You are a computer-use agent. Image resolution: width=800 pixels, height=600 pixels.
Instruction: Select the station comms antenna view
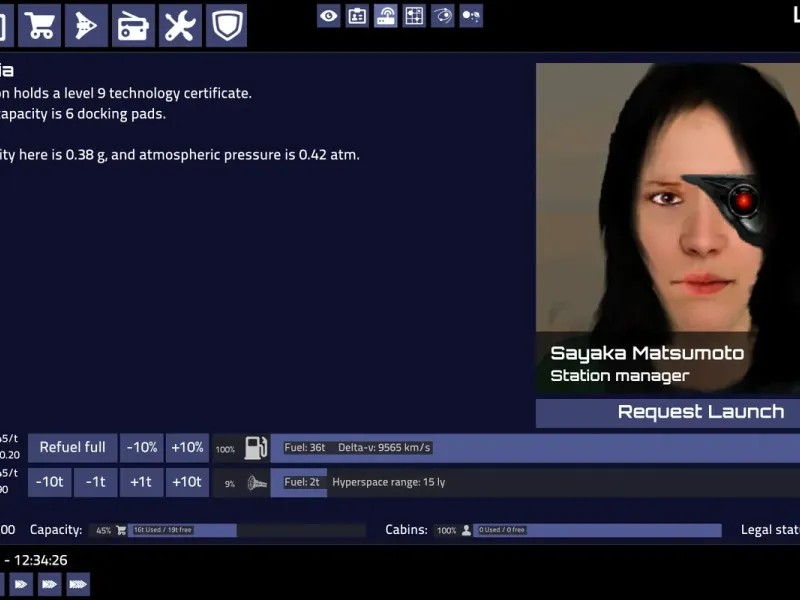coord(386,16)
